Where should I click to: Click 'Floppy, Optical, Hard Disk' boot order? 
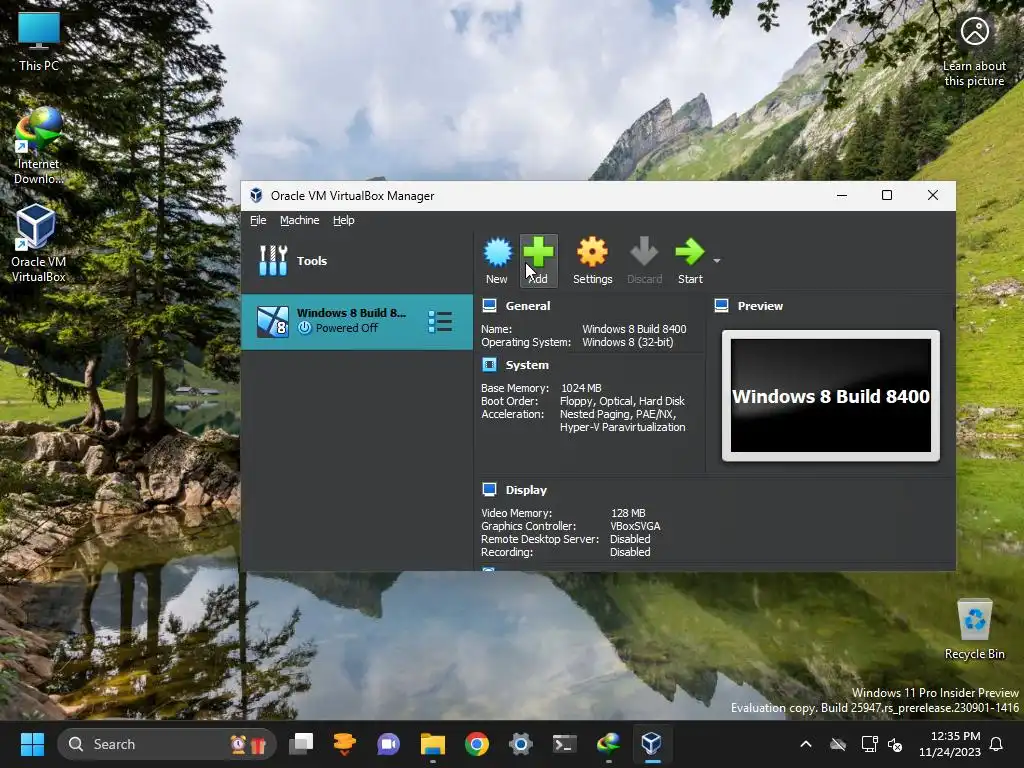pos(622,401)
